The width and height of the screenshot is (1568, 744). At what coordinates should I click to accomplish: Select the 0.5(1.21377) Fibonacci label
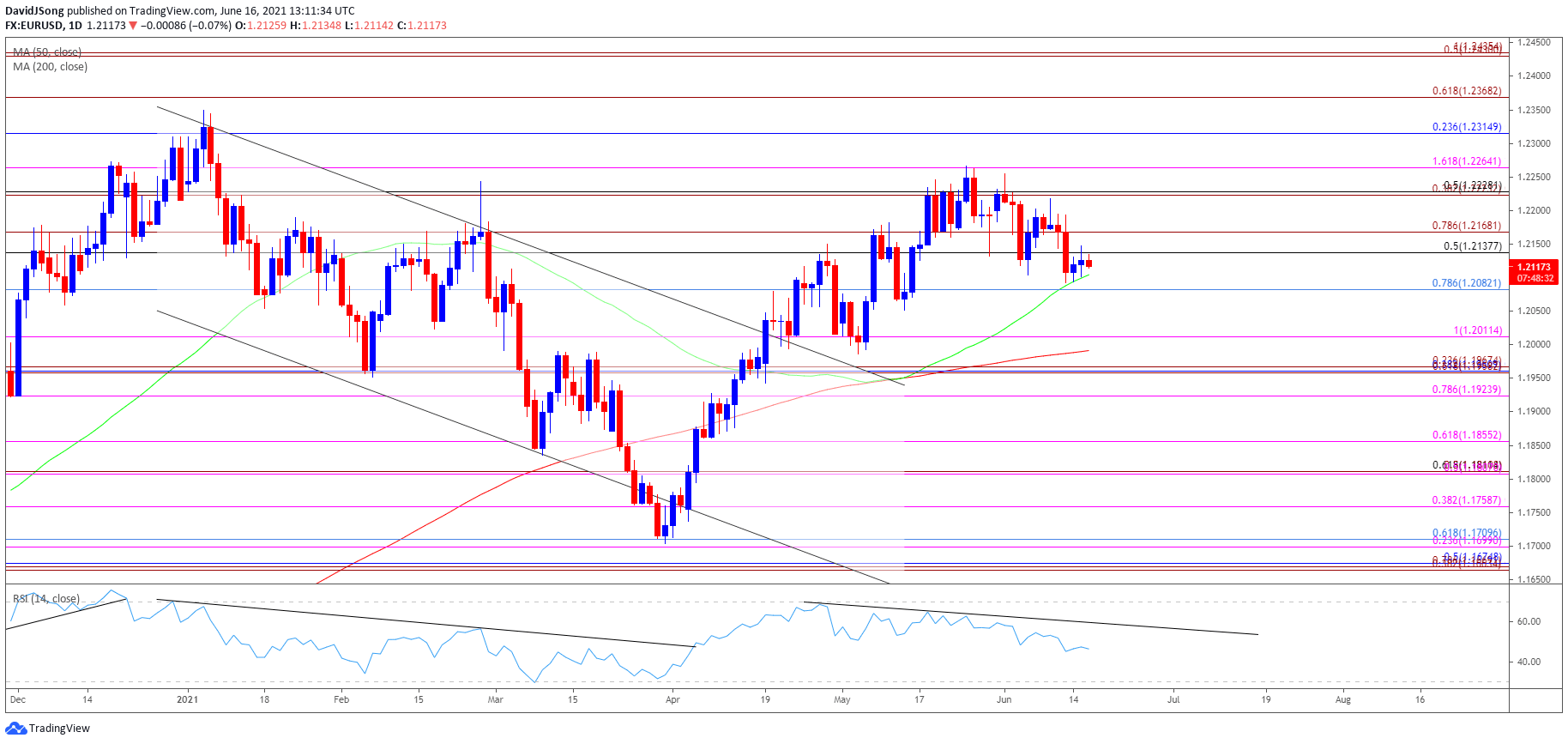tap(1472, 246)
